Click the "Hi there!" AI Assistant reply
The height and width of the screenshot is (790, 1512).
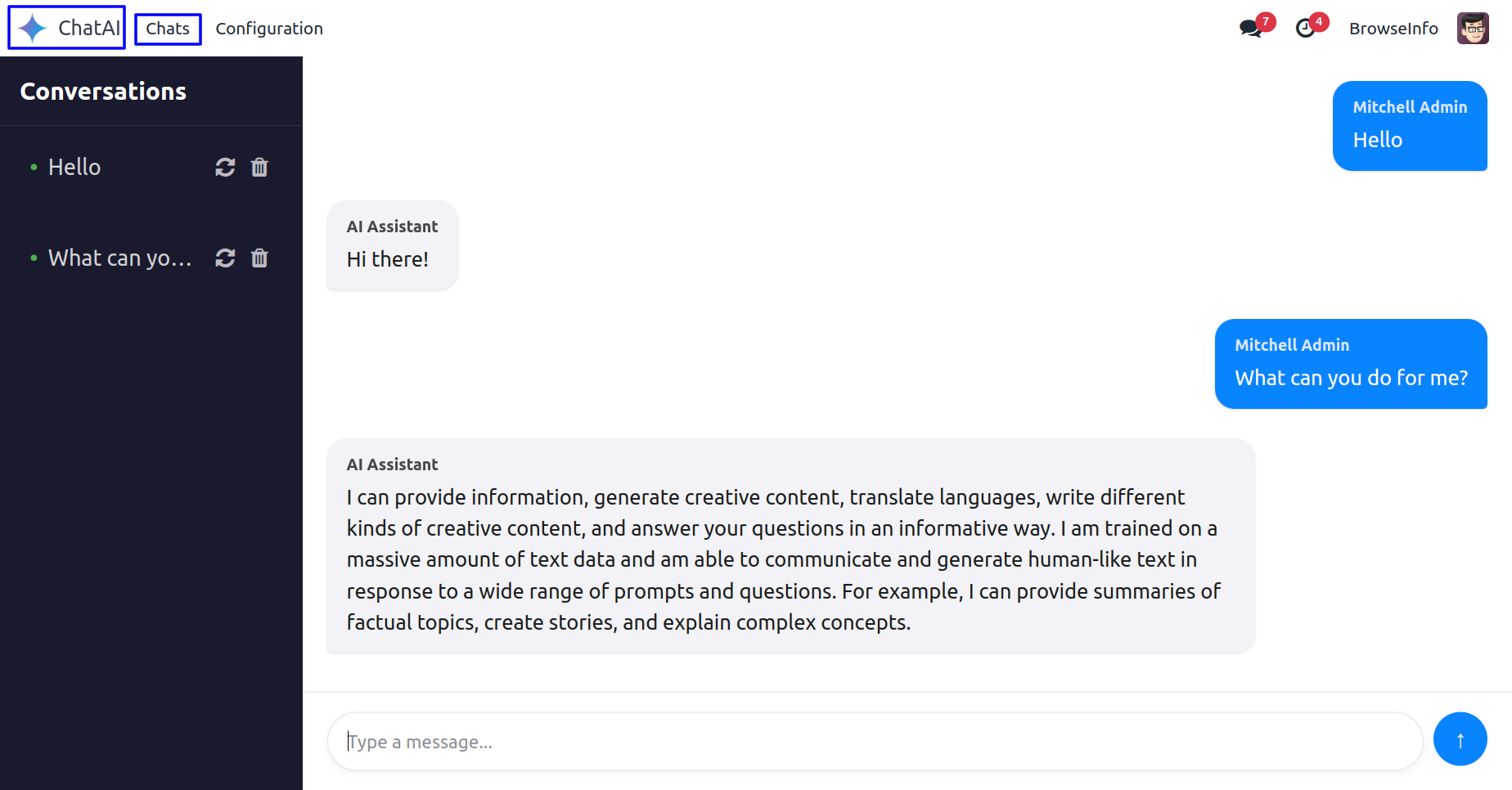(x=393, y=245)
